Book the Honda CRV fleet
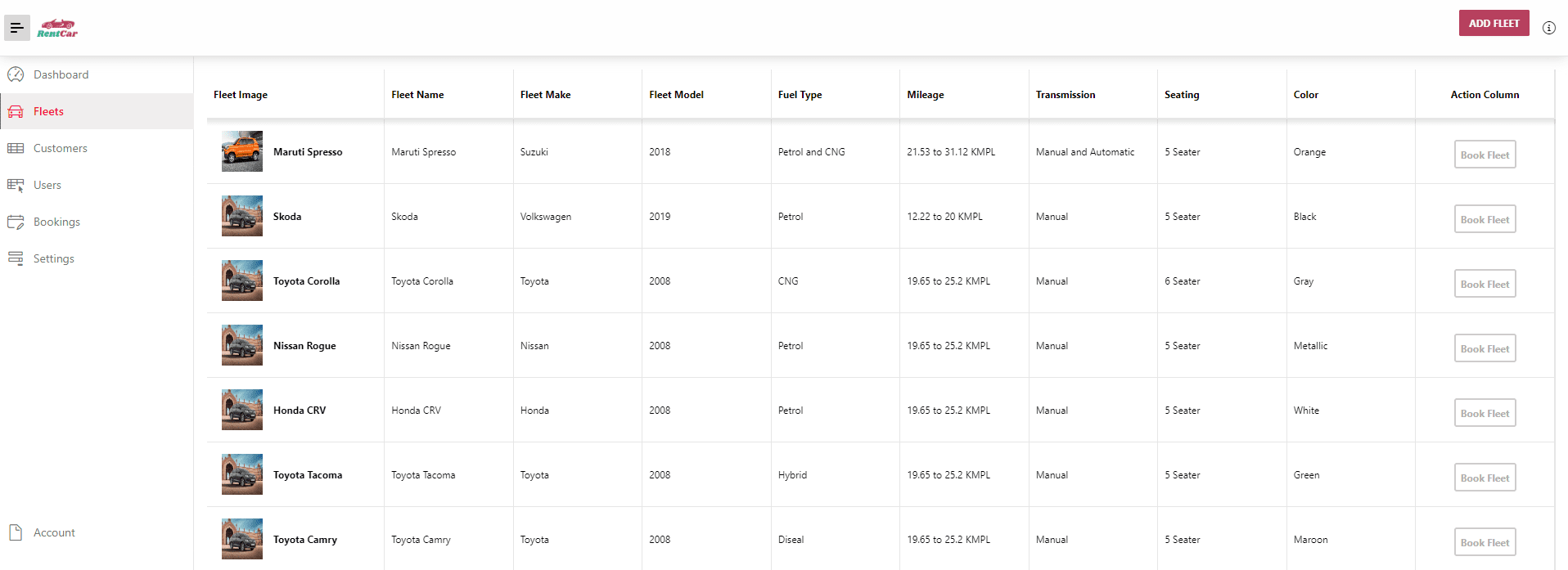 [1485, 413]
